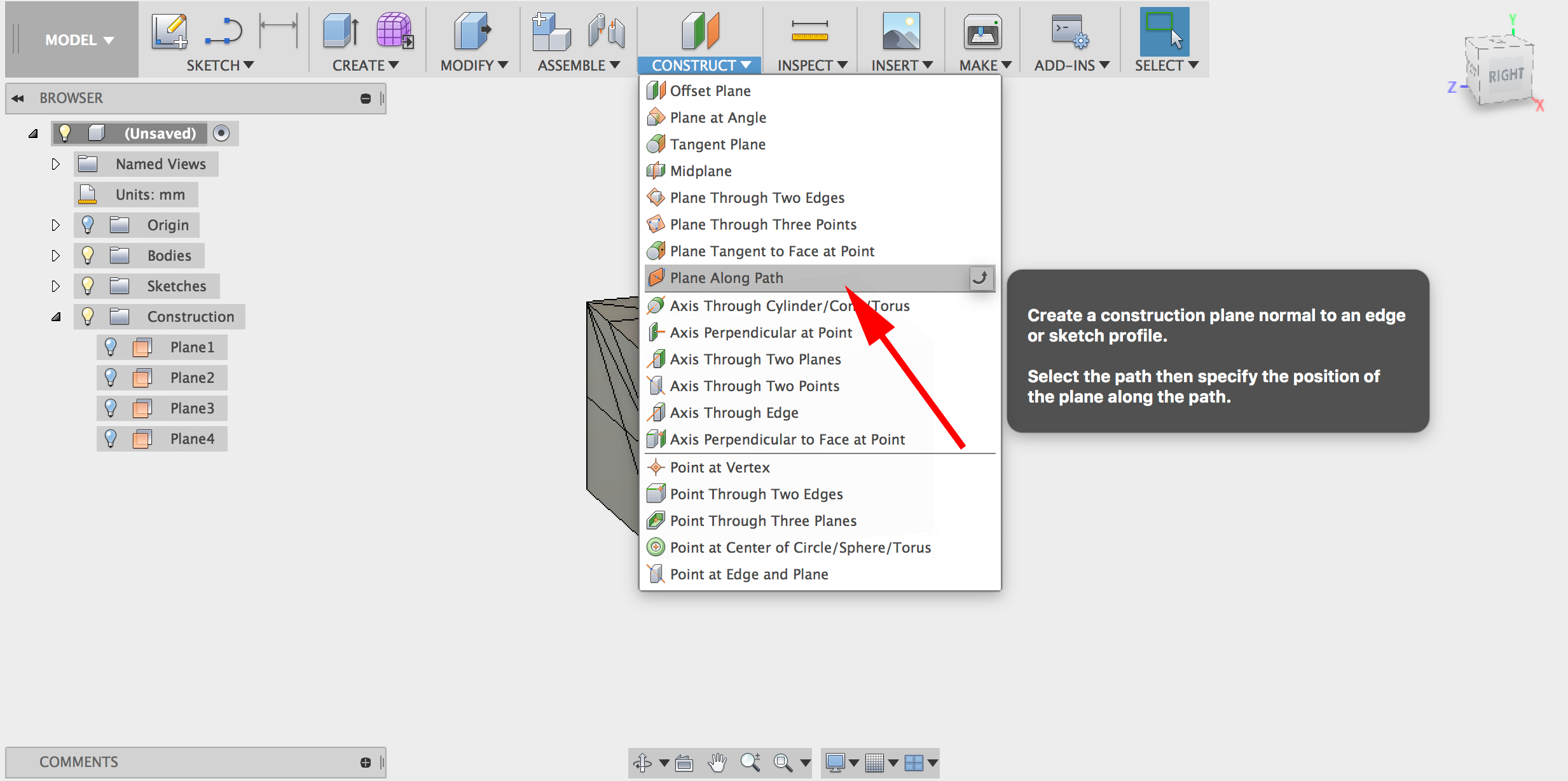Select the Sketch Dimension icon
Viewport: 1568px width, 781px height.
click(279, 31)
